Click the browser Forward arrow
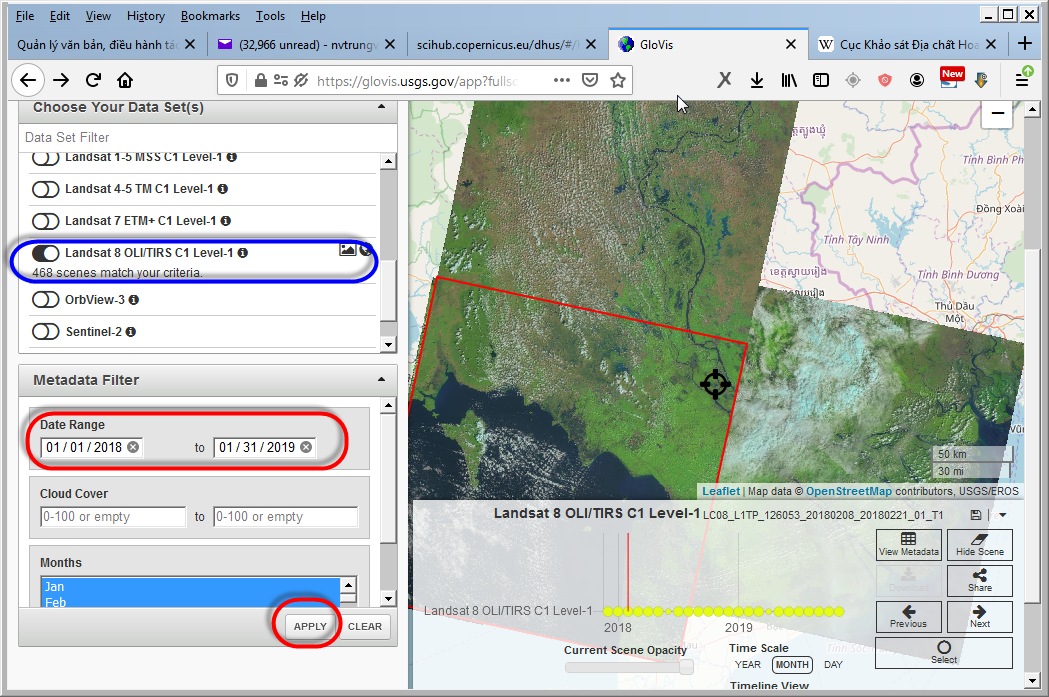 click(61, 80)
